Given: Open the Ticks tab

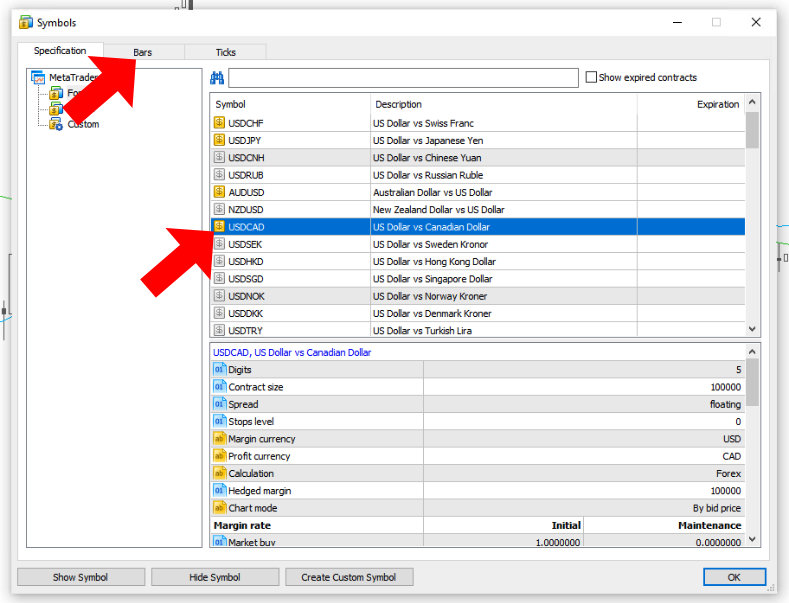Looking at the screenshot, I should pos(226,52).
